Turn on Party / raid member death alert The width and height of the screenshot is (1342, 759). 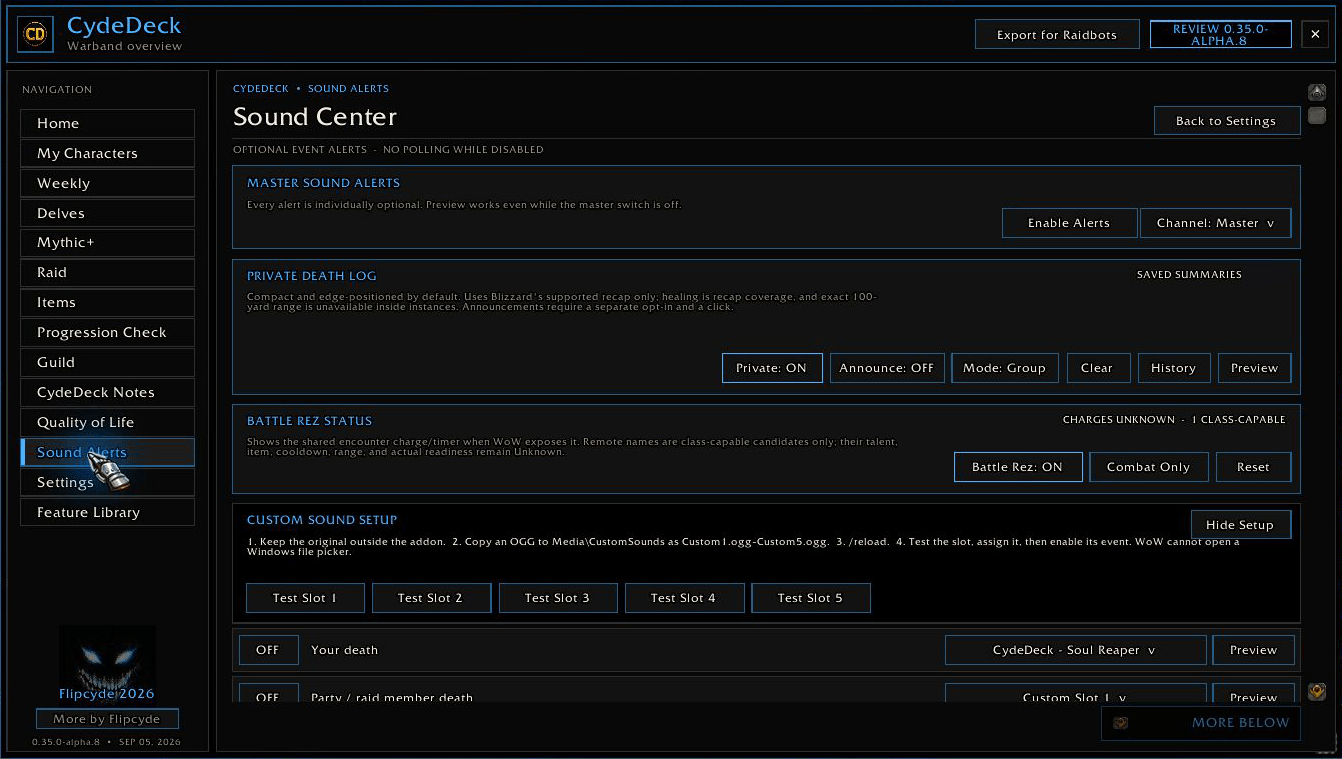click(x=268, y=692)
